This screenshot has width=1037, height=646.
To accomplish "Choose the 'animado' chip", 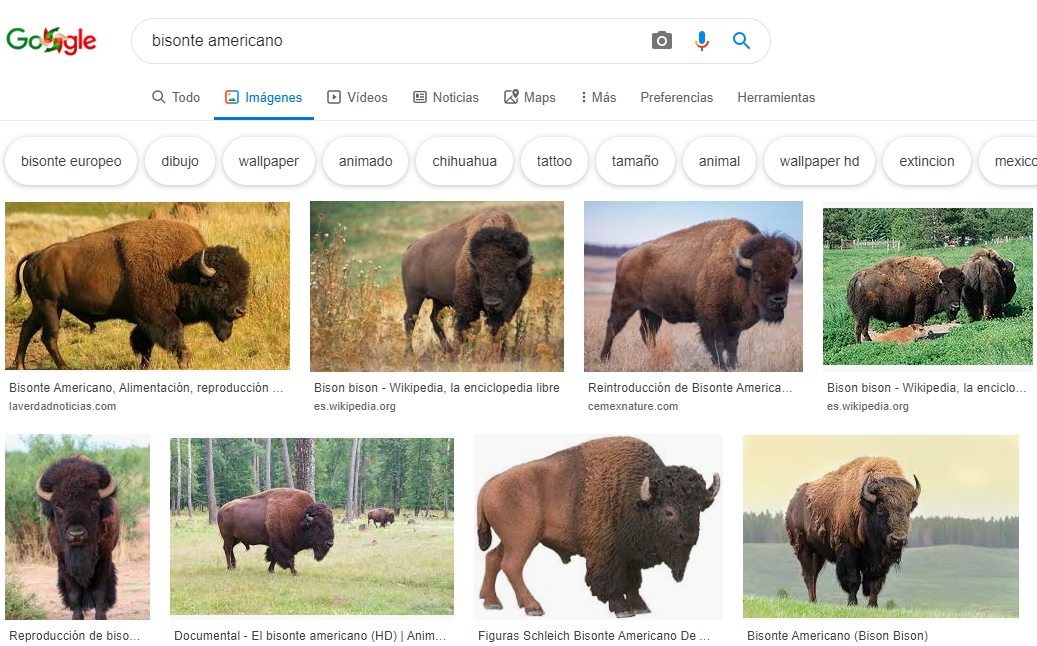I will (x=366, y=161).
